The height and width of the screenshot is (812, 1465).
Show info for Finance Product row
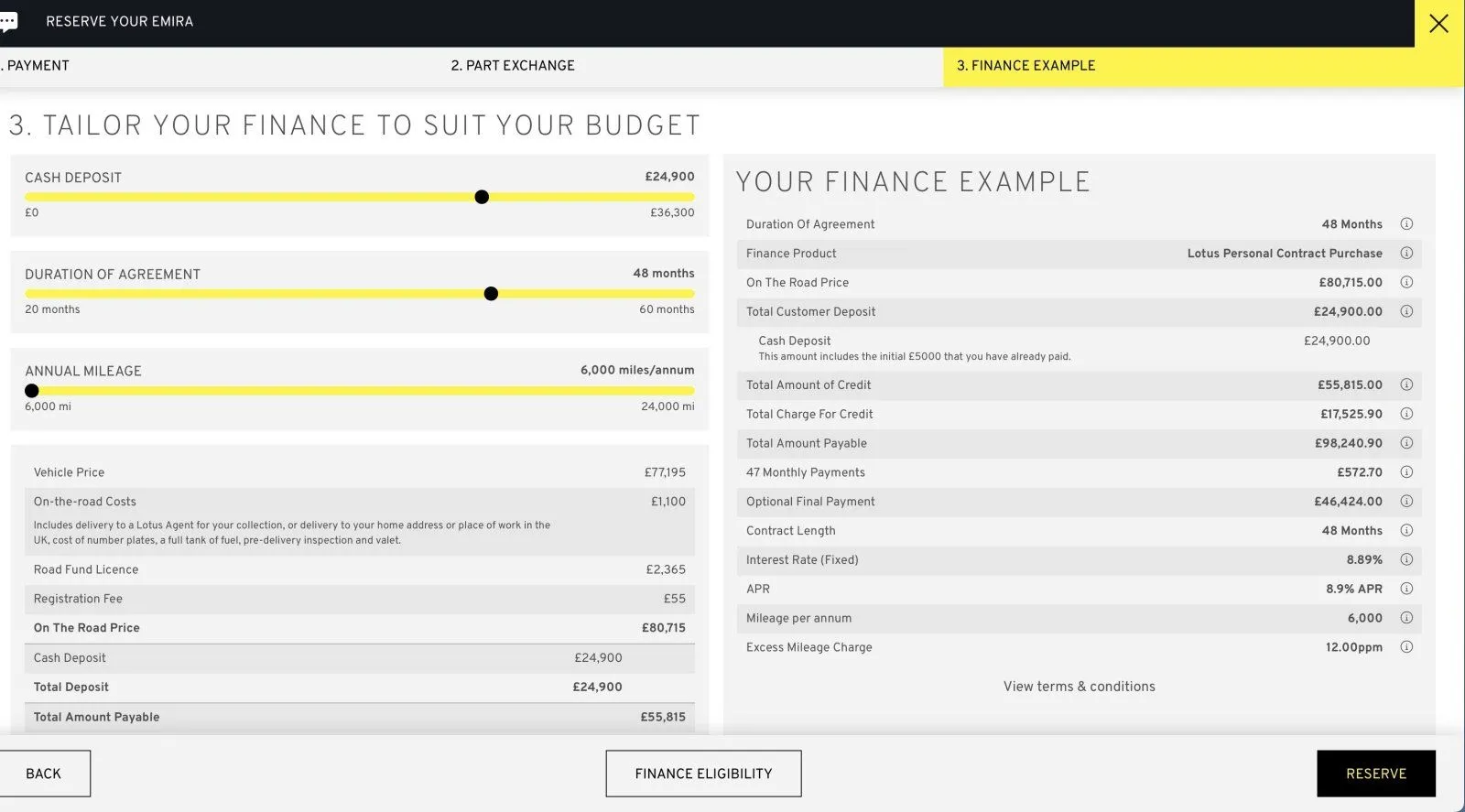point(1406,254)
